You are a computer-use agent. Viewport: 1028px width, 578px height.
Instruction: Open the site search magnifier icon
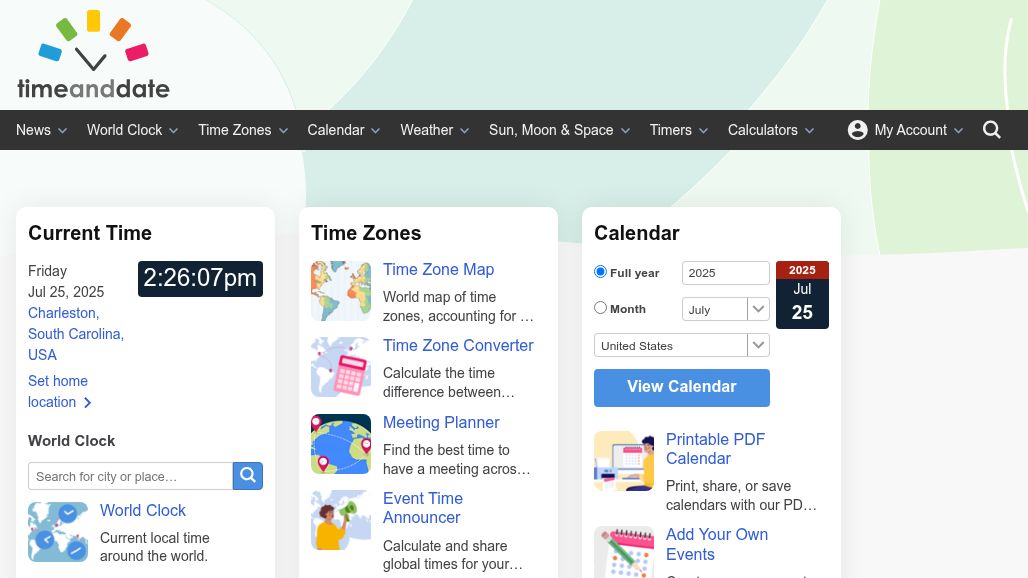click(991, 130)
